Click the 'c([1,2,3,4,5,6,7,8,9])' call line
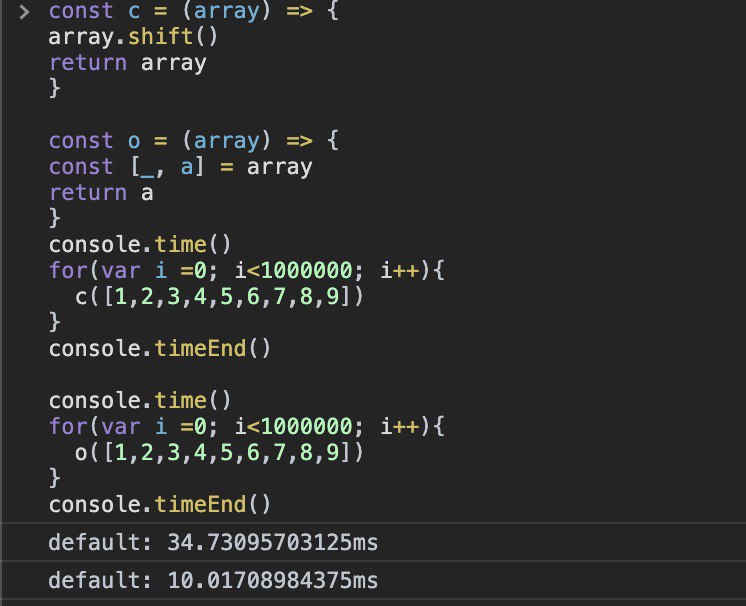This screenshot has height=606, width=746. point(219,296)
